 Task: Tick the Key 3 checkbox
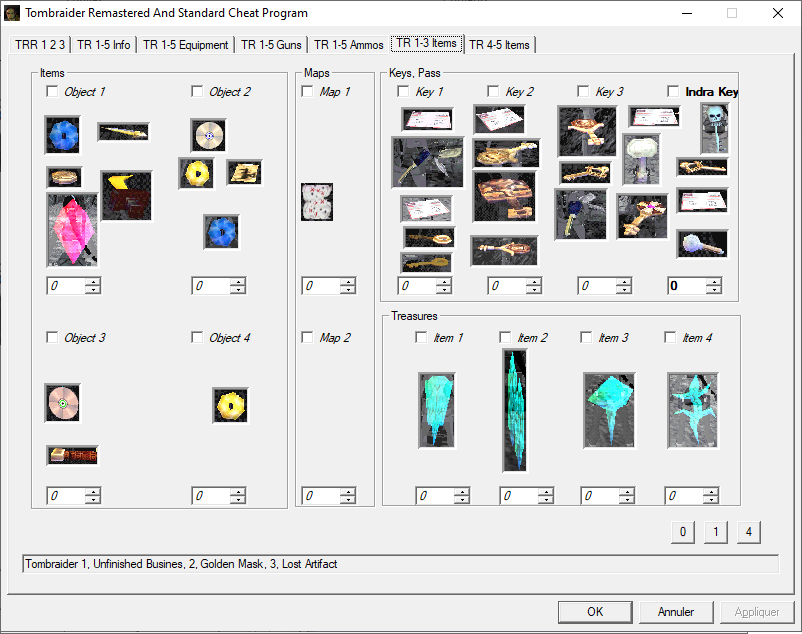tap(584, 92)
